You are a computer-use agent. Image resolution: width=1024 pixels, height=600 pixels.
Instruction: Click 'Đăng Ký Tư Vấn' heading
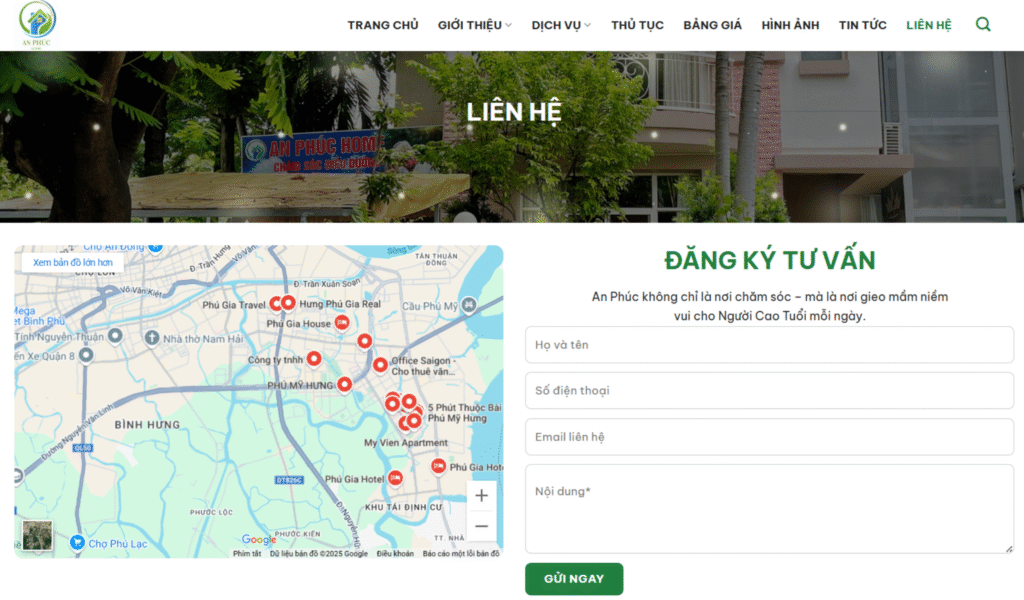(769, 261)
